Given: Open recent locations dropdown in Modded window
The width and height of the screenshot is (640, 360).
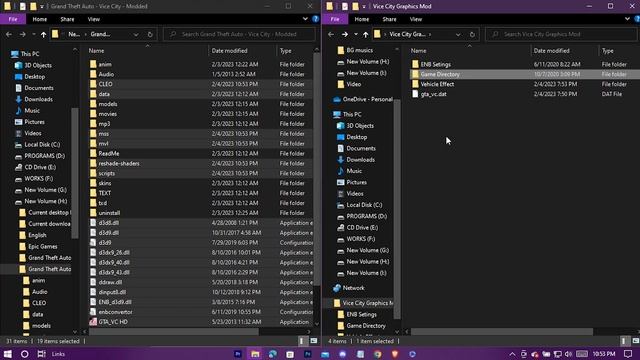Looking at the screenshot, I should click(x=33, y=34).
